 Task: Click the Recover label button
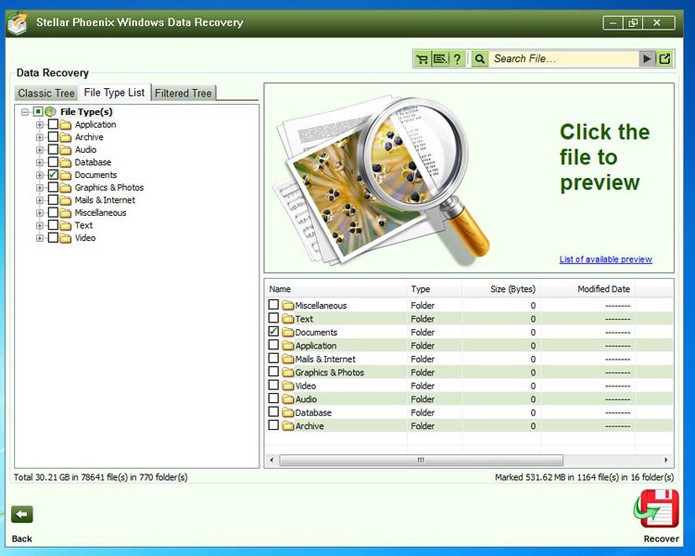661,538
